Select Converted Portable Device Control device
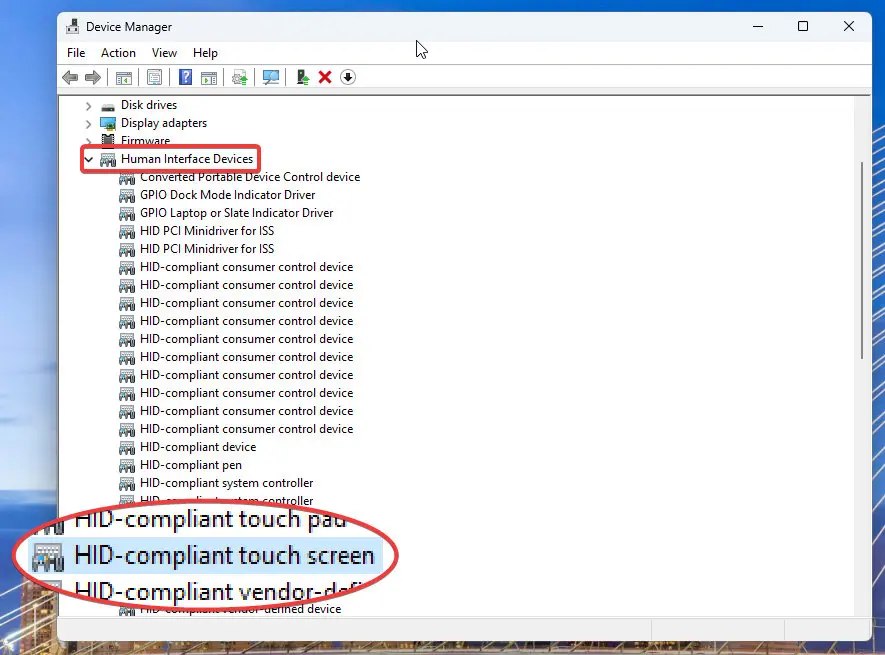The image size is (885, 655). pos(249,177)
